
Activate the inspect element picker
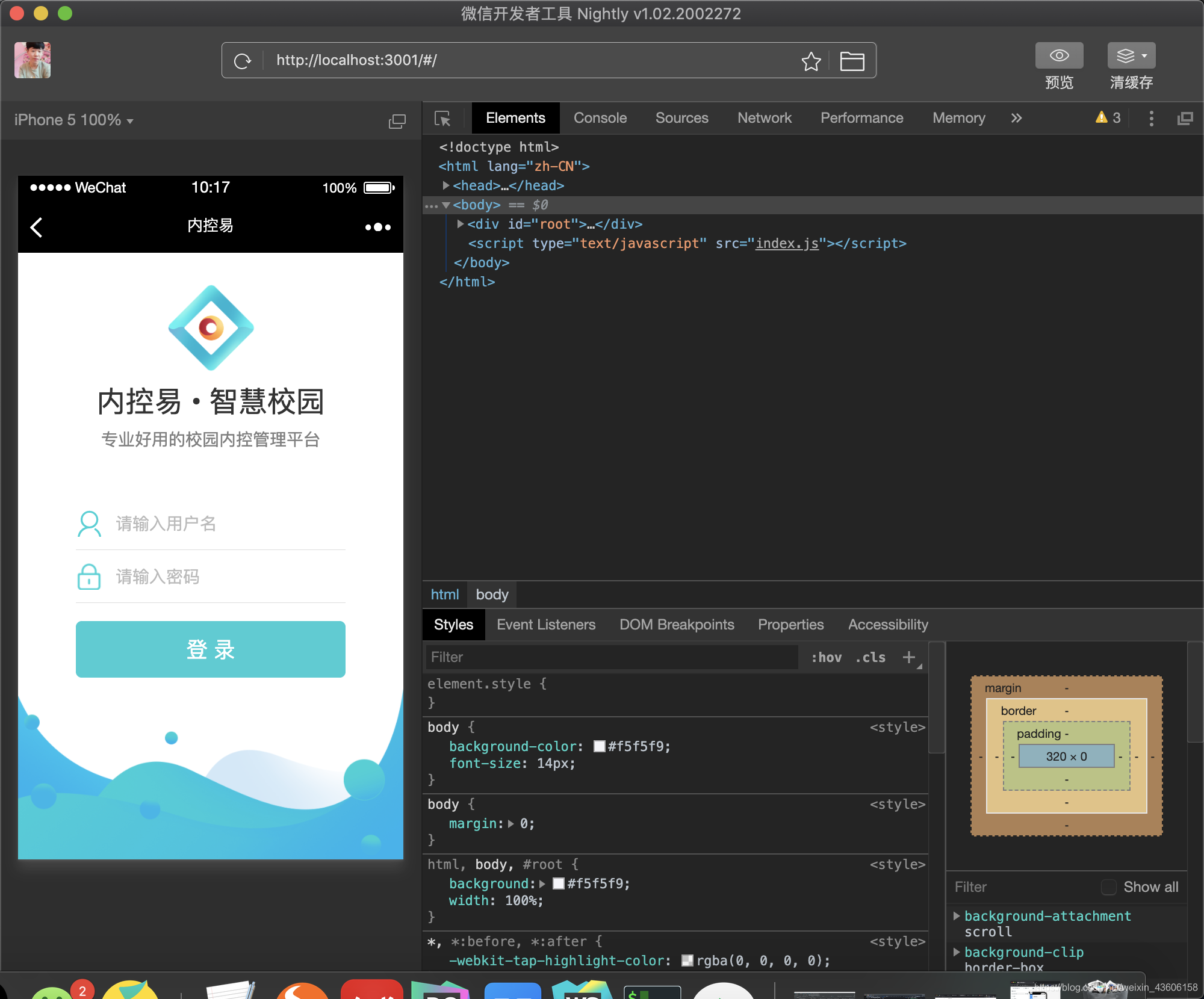[x=442, y=119]
